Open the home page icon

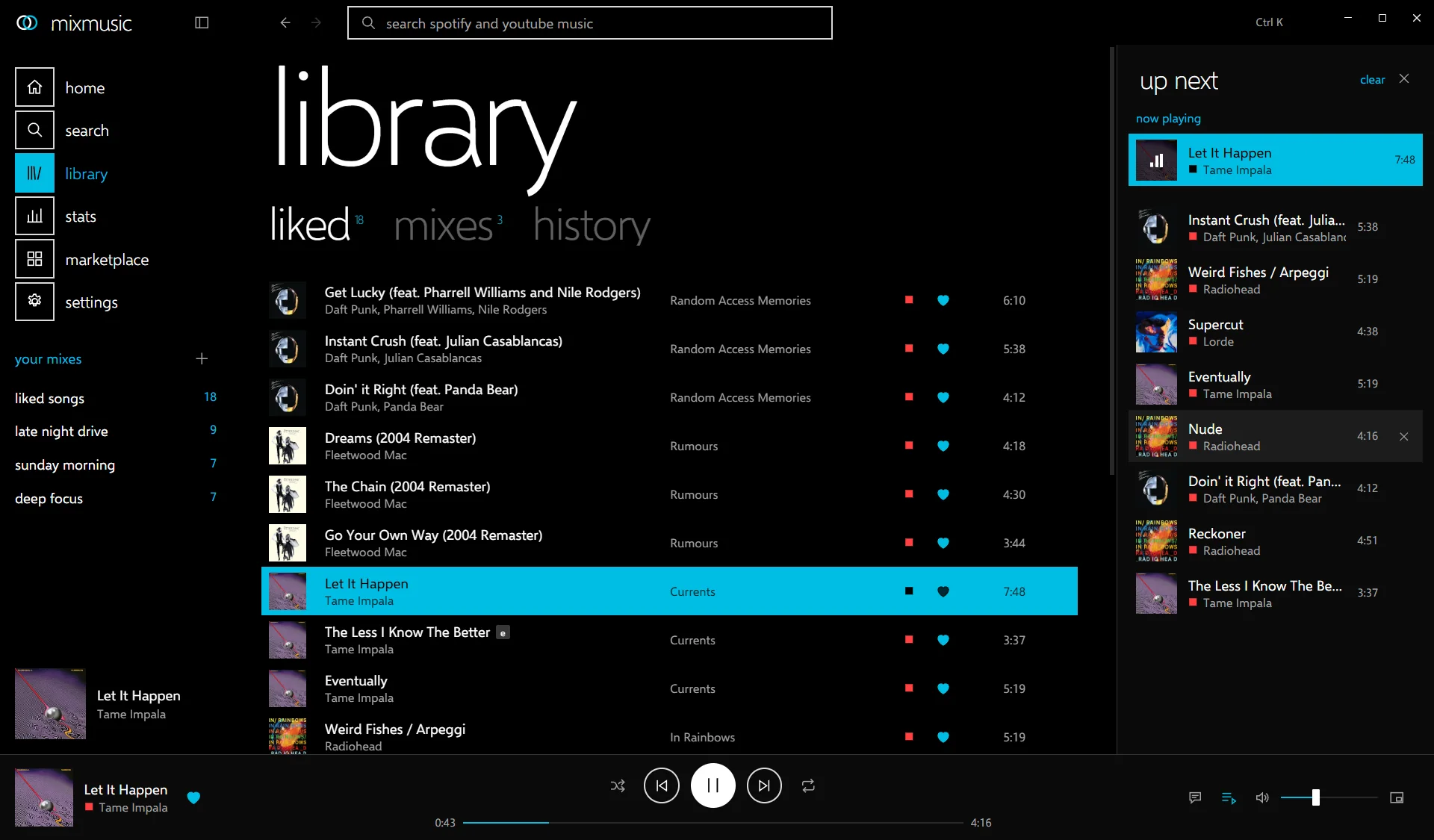pyautogui.click(x=34, y=87)
